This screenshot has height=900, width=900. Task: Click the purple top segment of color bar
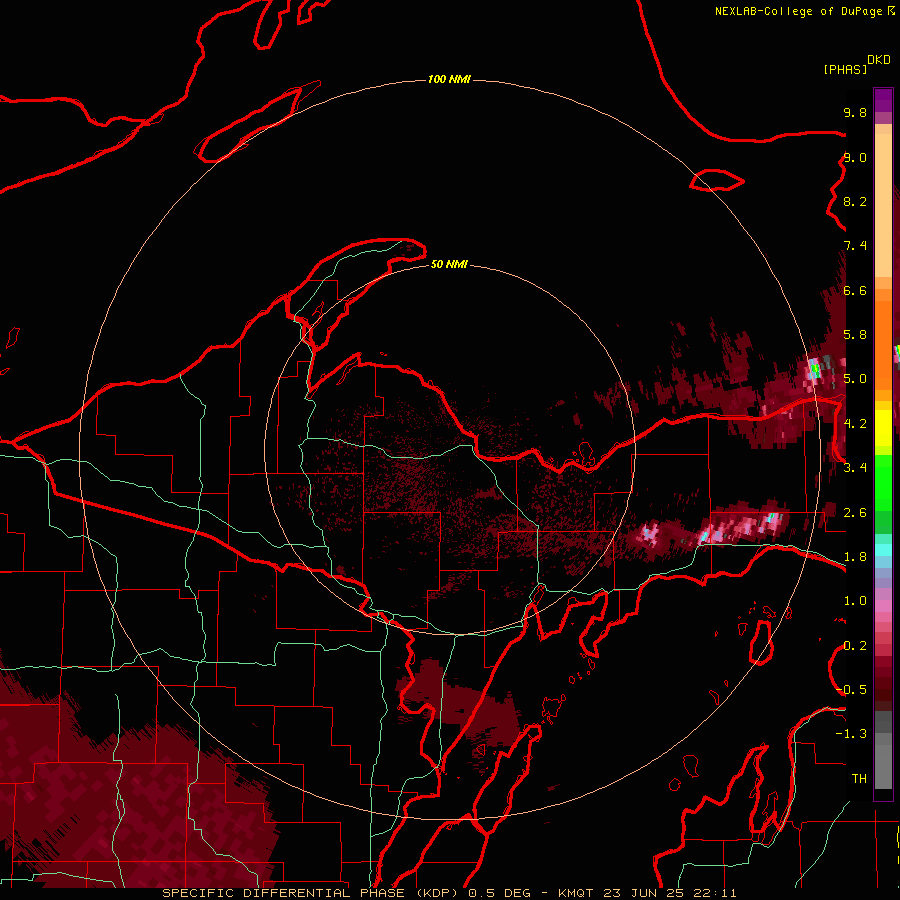[883, 100]
